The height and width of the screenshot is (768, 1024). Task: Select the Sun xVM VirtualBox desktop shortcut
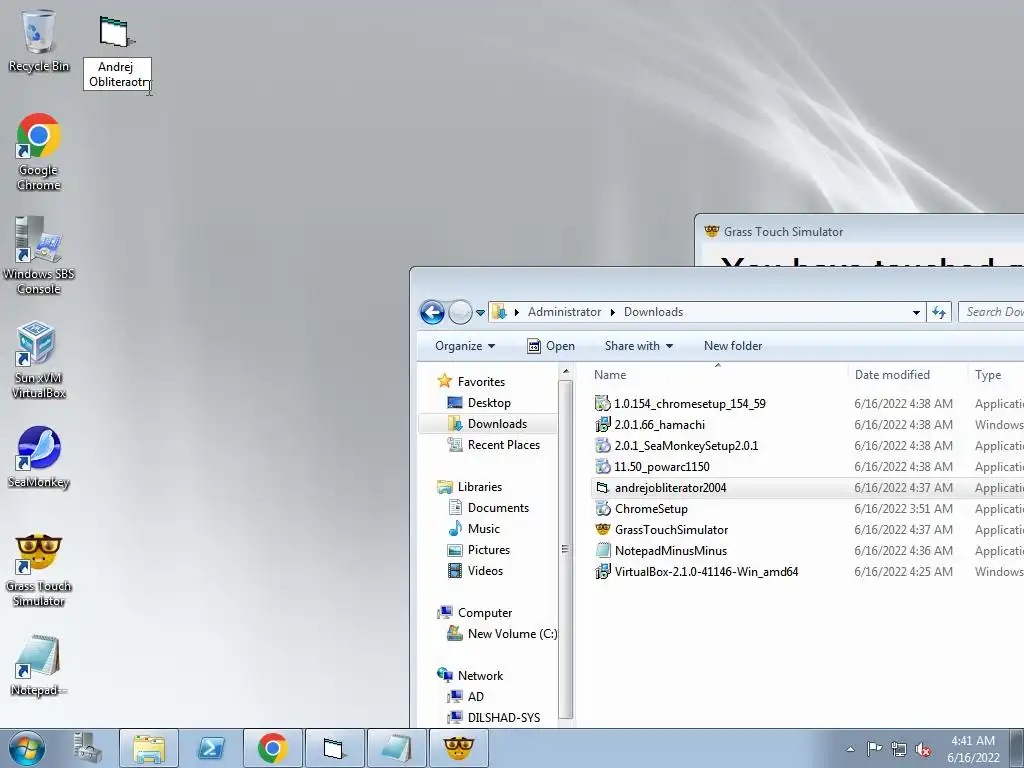[x=38, y=360]
